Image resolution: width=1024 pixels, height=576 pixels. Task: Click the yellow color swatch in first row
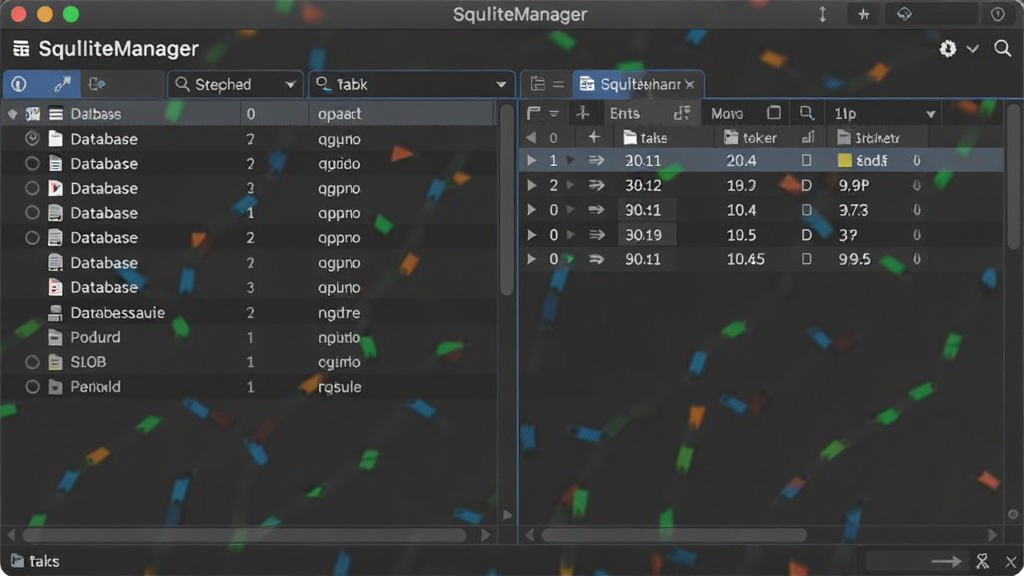tap(844, 161)
